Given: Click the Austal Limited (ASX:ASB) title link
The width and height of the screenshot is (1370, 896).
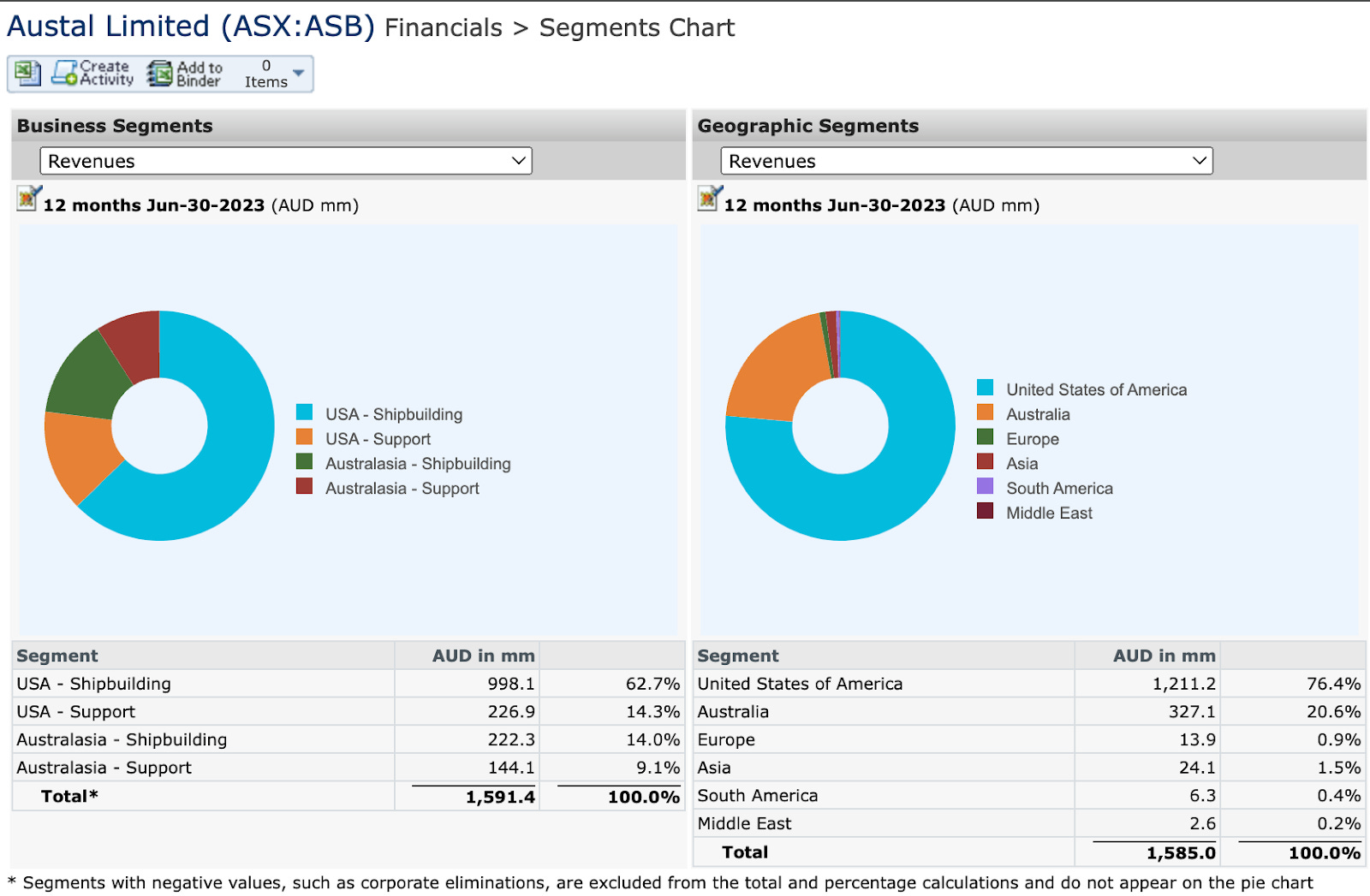Looking at the screenshot, I should point(191,27).
